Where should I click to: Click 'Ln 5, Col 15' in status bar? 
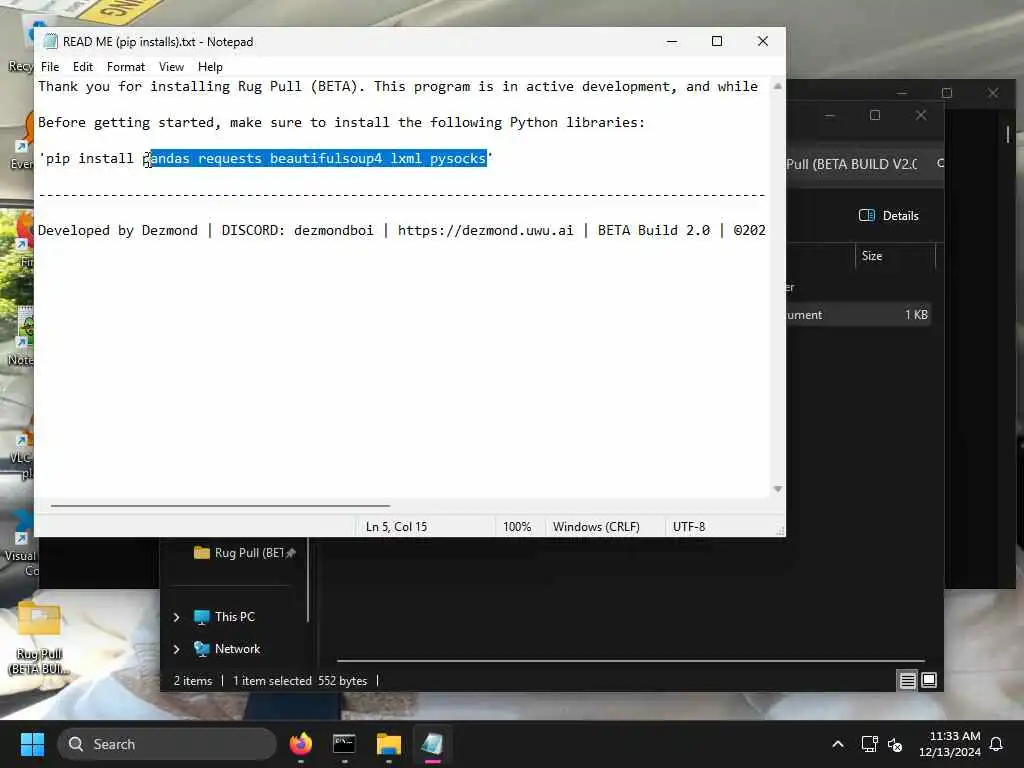[x=396, y=526]
